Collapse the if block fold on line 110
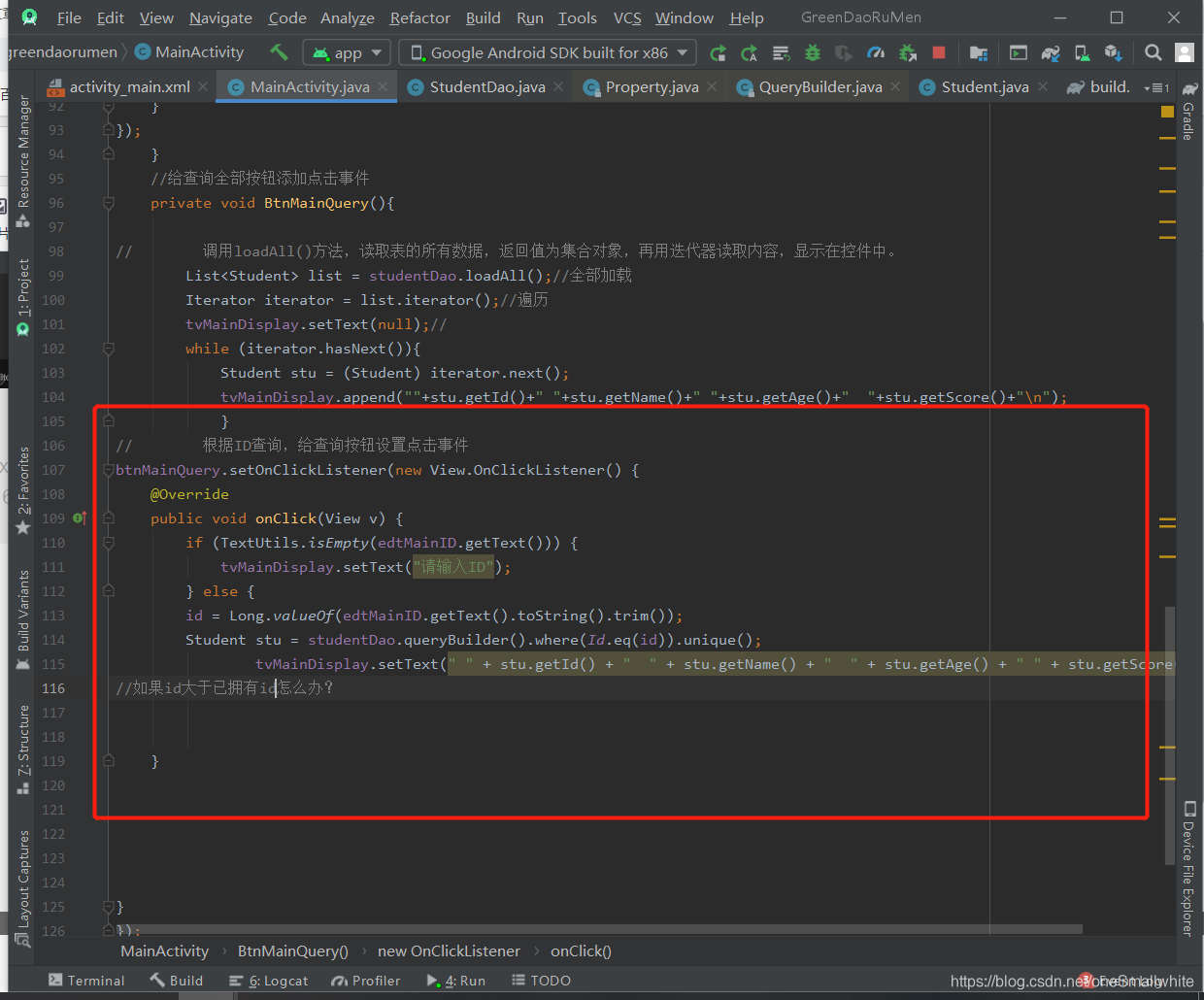 pyautogui.click(x=109, y=543)
